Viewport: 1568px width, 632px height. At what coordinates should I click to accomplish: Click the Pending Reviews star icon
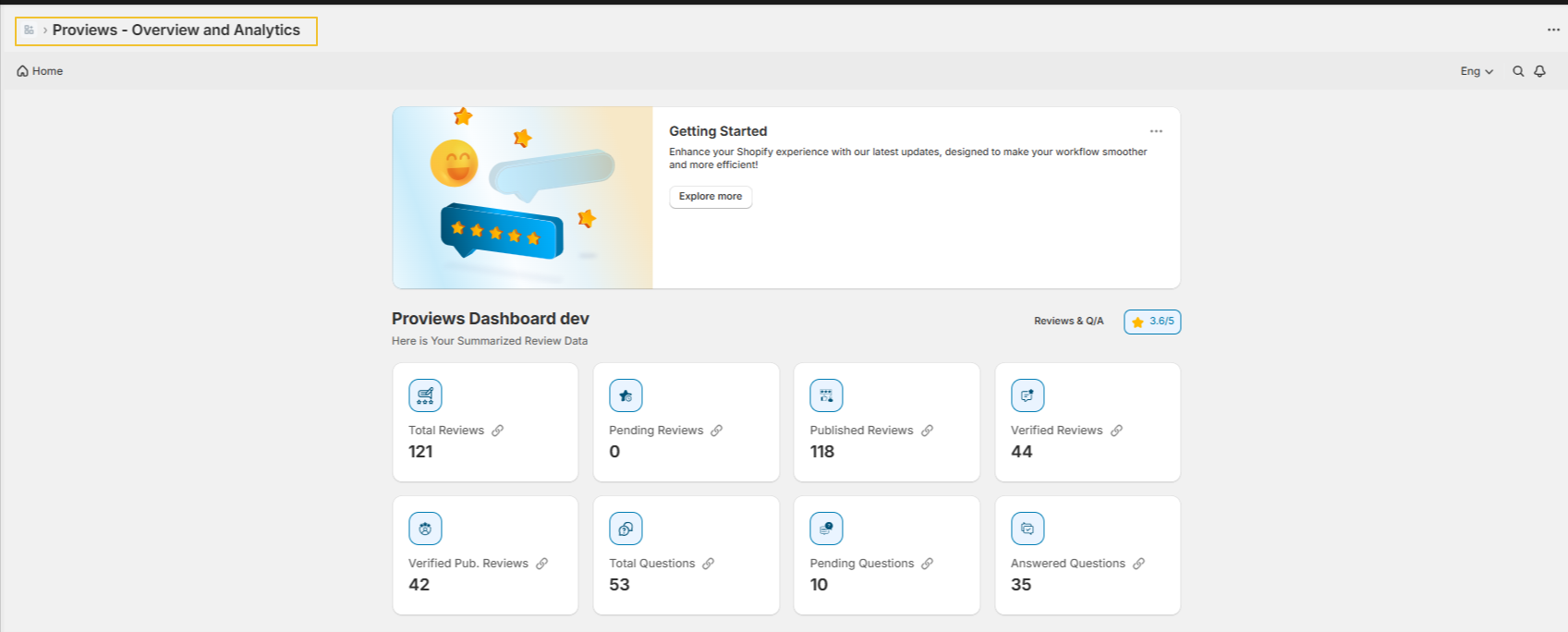(626, 395)
